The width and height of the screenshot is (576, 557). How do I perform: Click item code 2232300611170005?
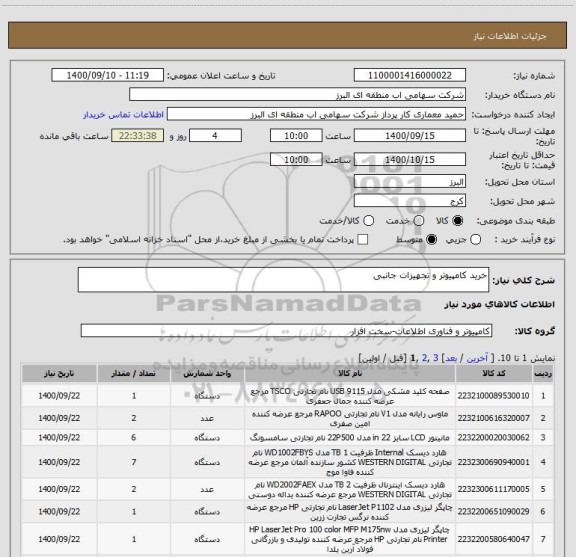point(493,489)
